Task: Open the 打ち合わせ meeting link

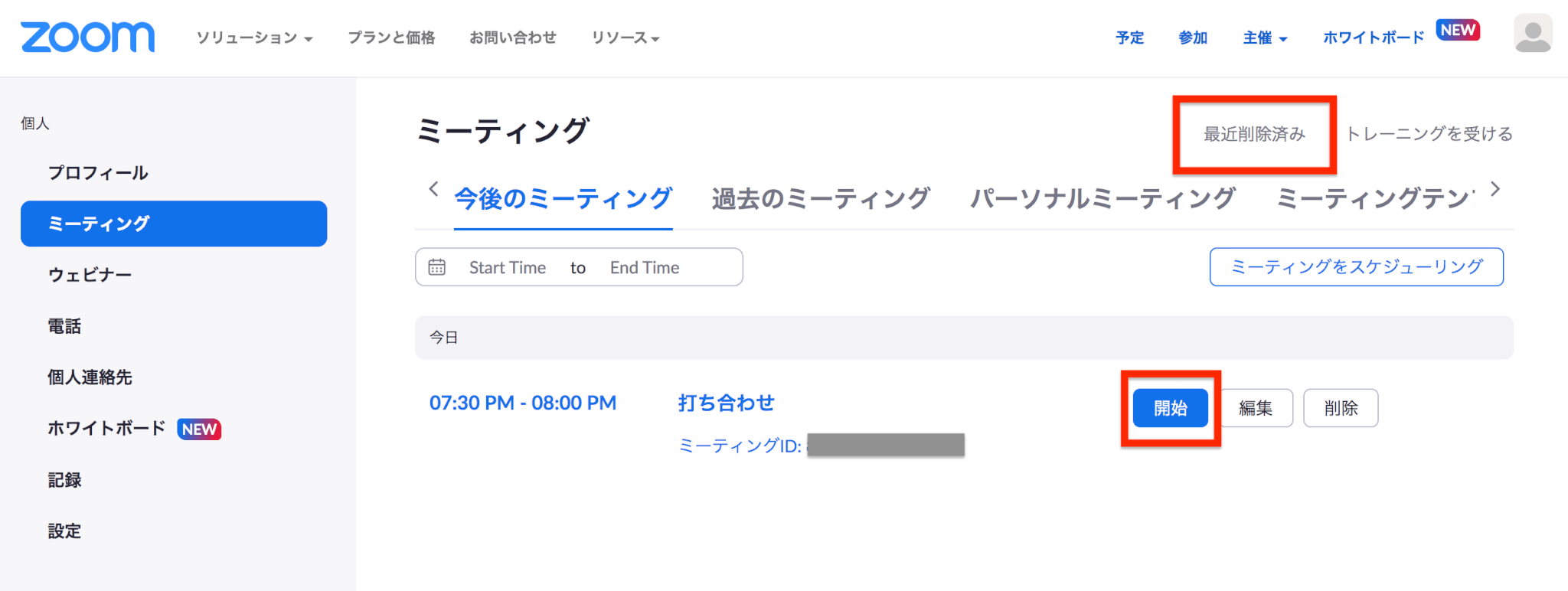Action: 726,403
